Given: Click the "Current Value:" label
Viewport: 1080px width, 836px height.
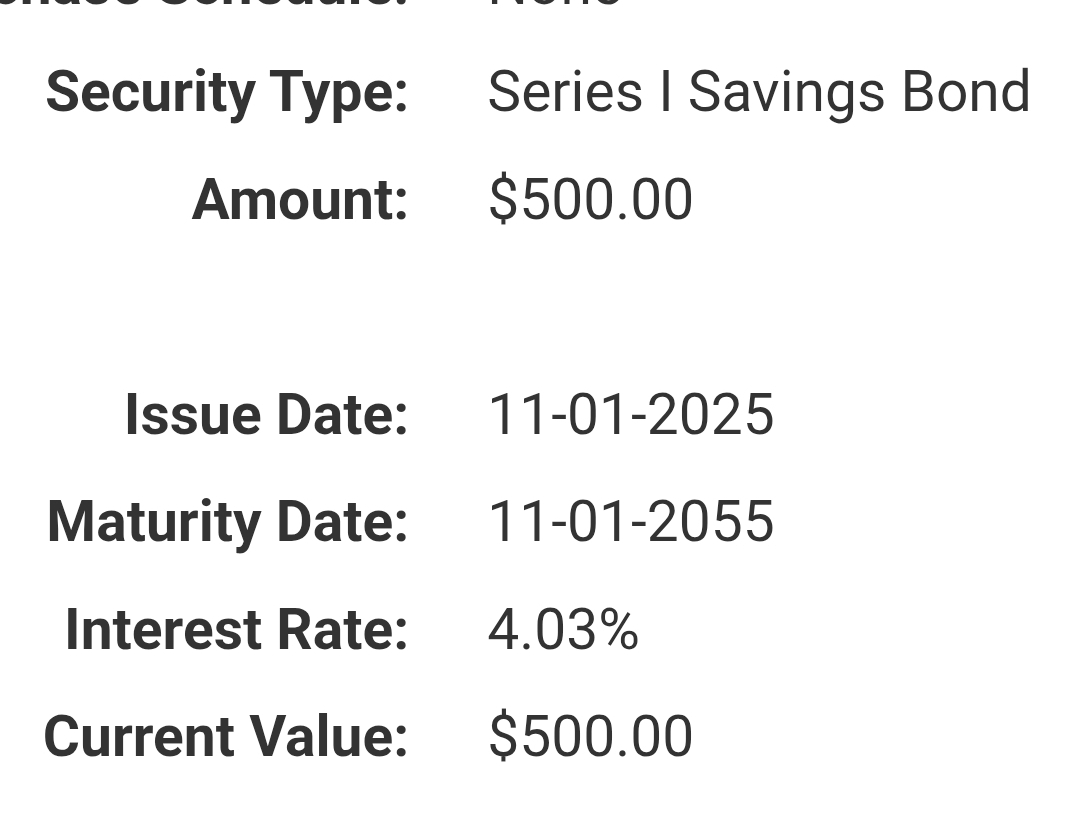Looking at the screenshot, I should (226, 737).
